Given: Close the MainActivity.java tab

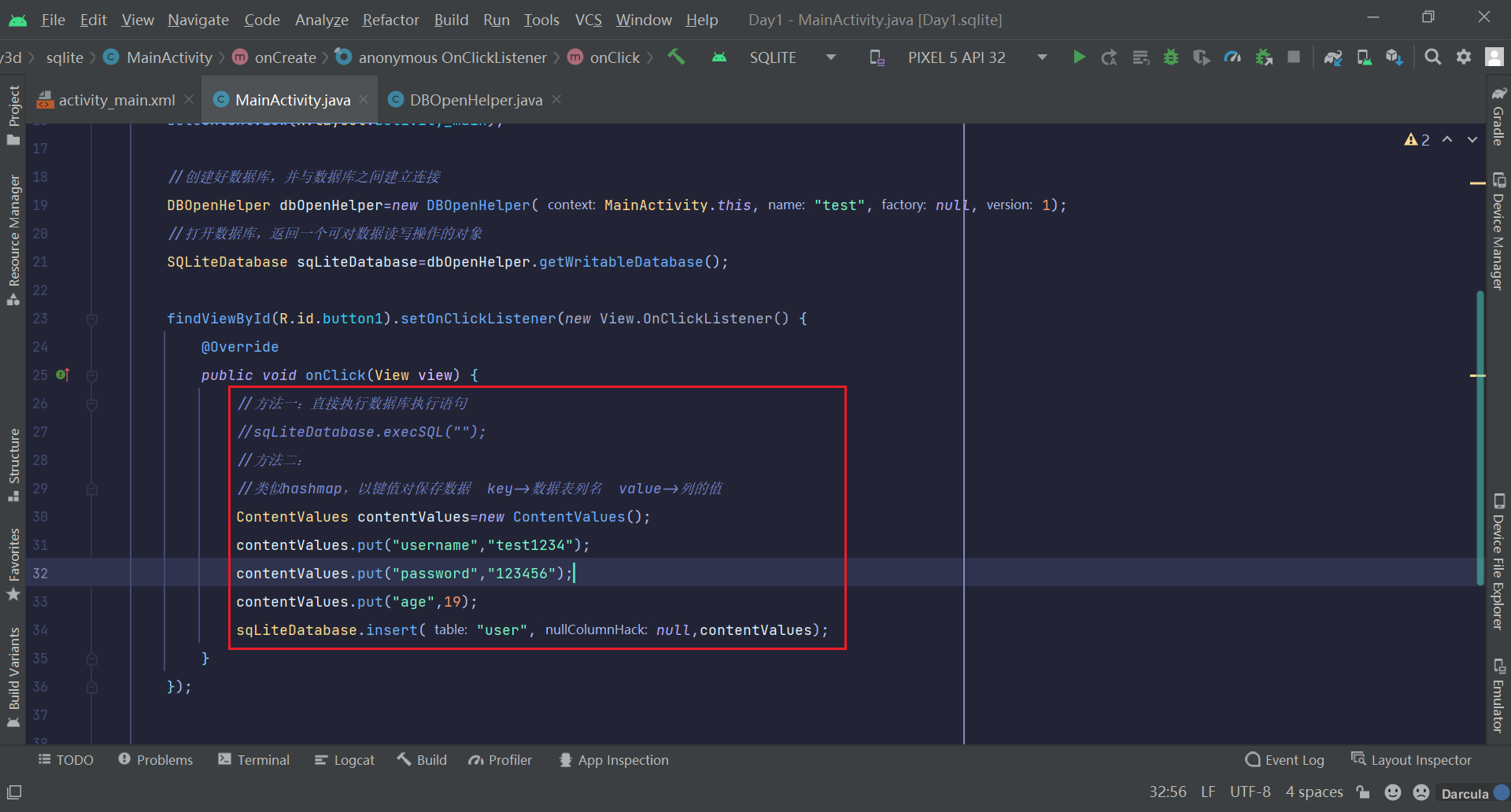Looking at the screenshot, I should click(364, 99).
